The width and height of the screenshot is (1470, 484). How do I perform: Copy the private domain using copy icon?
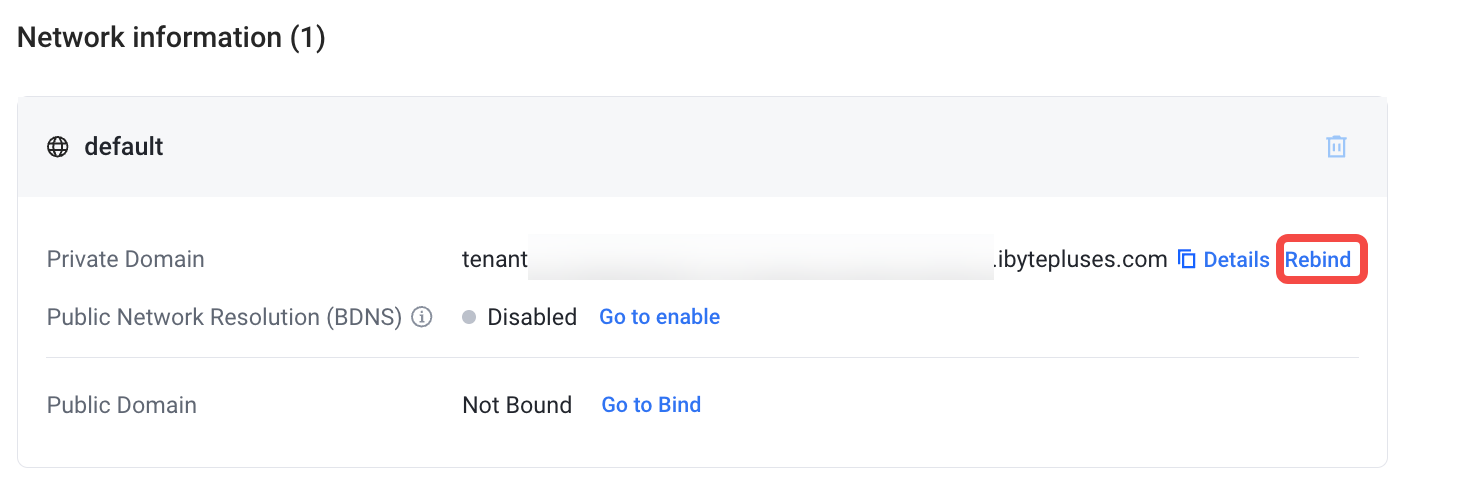[1187, 260]
